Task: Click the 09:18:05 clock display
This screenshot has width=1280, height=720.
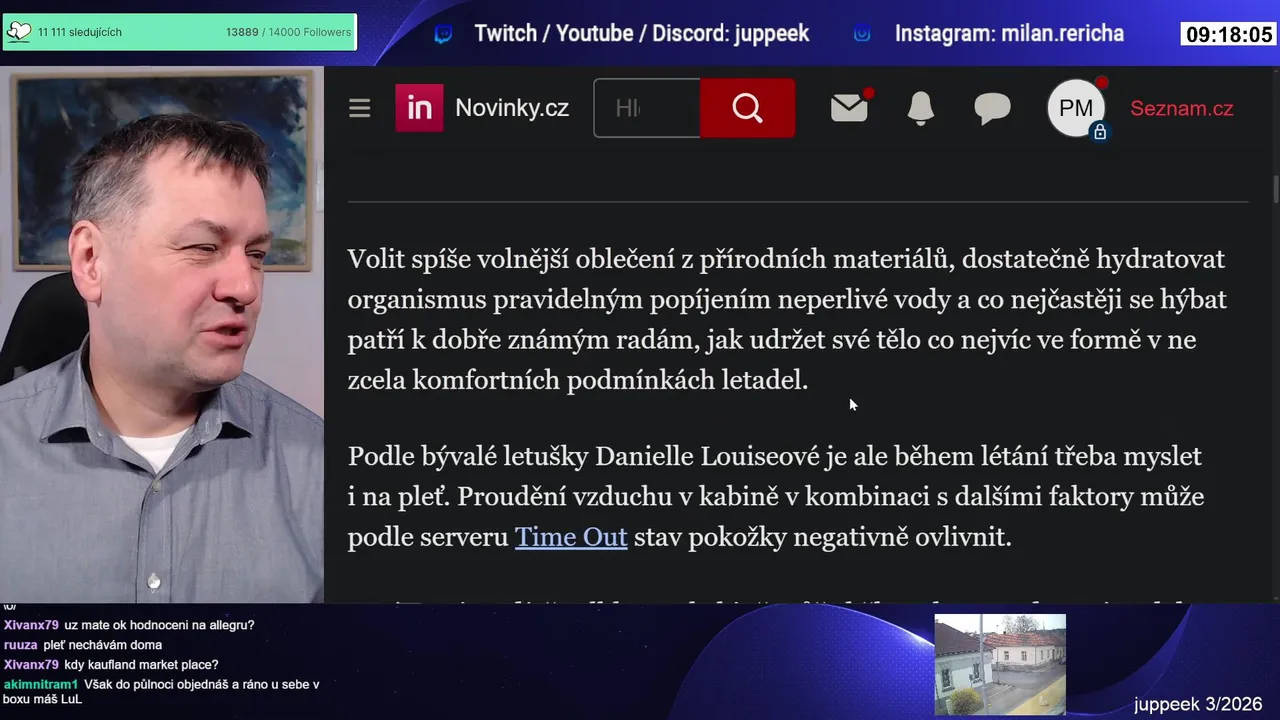Action: tap(1229, 35)
